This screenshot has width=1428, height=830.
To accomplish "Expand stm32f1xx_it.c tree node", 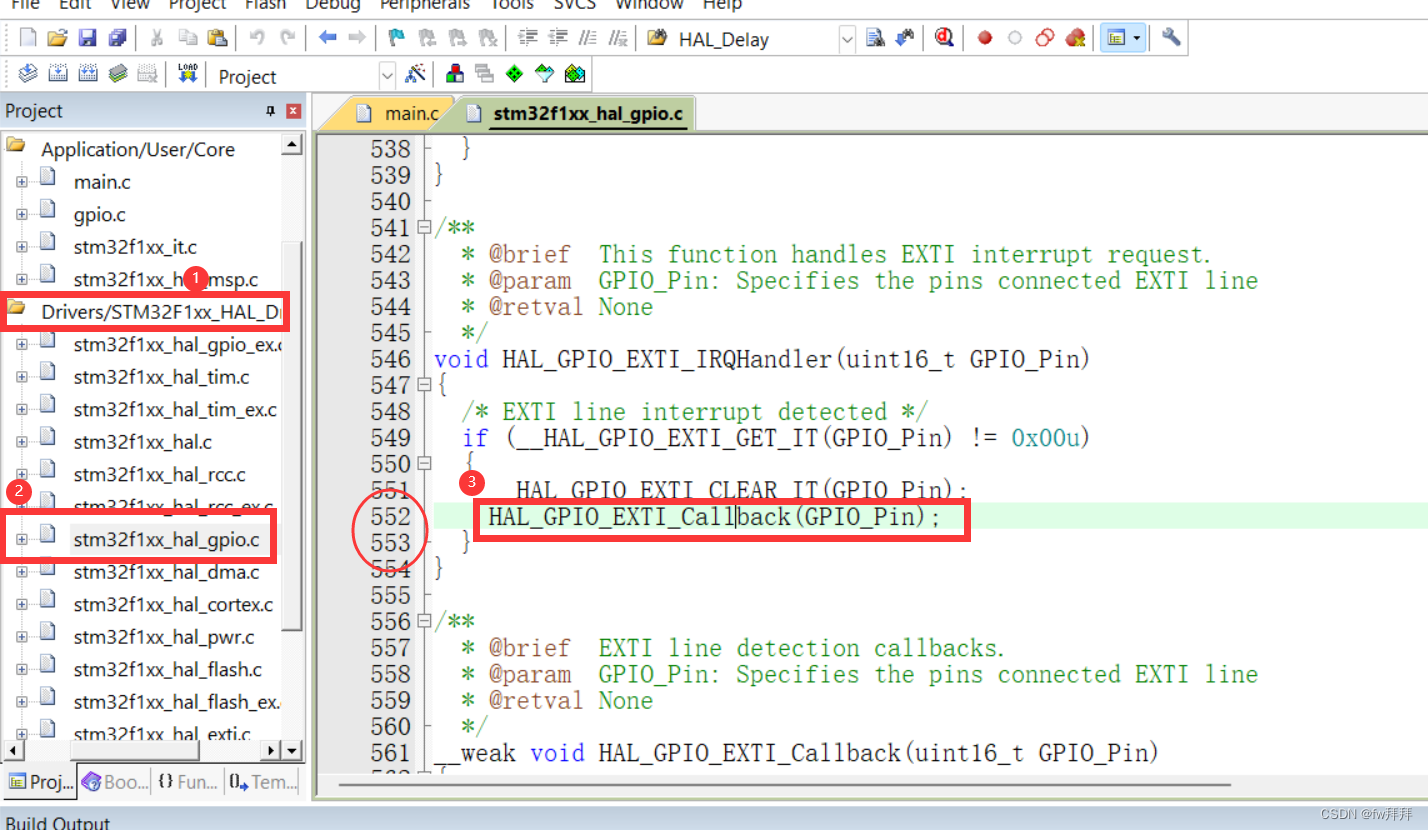I will click(x=21, y=247).
